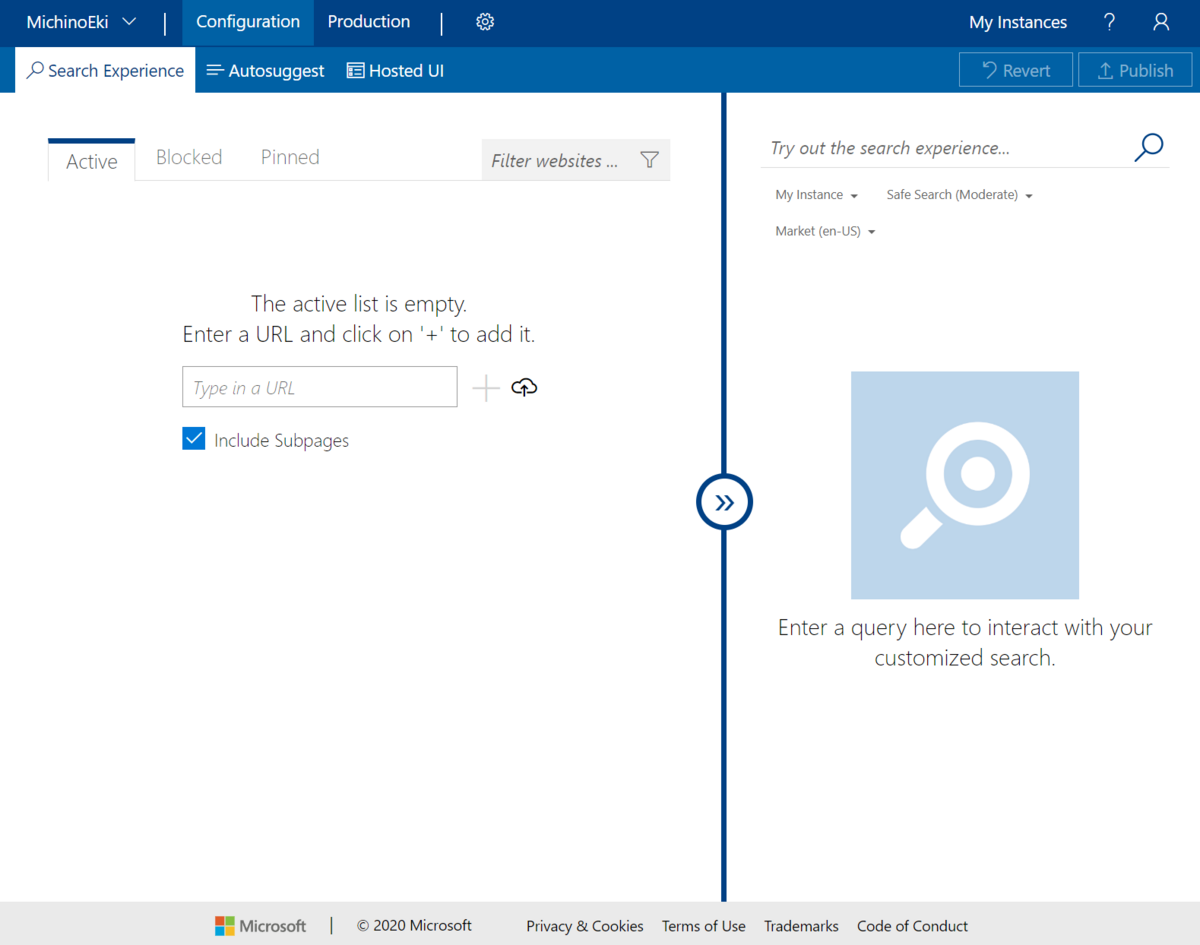Open My Instances link
This screenshot has width=1200, height=945.
coord(1018,22)
